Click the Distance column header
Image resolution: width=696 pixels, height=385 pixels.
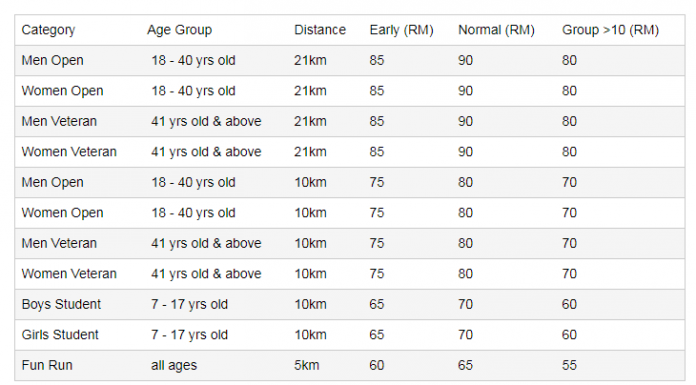pos(320,30)
